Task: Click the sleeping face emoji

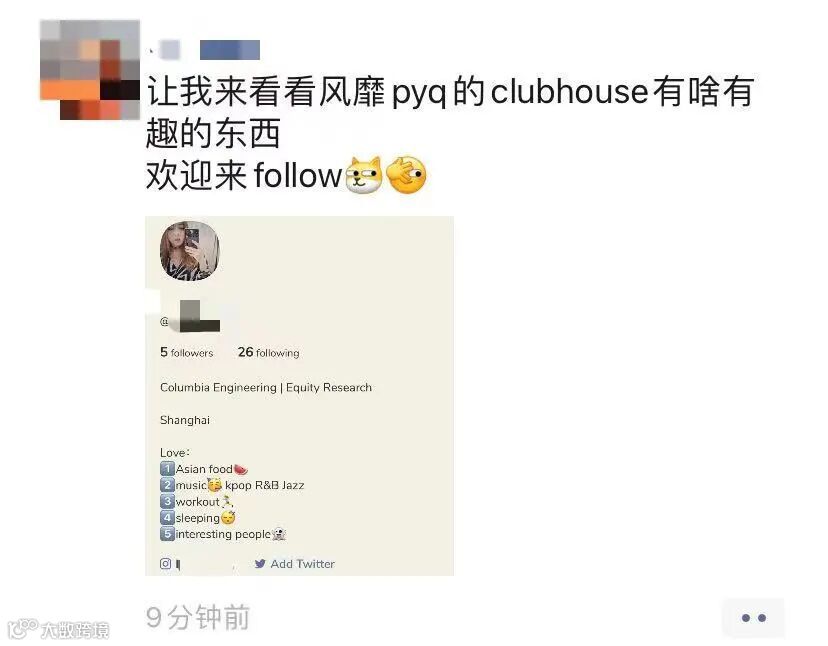Action: pos(228,518)
